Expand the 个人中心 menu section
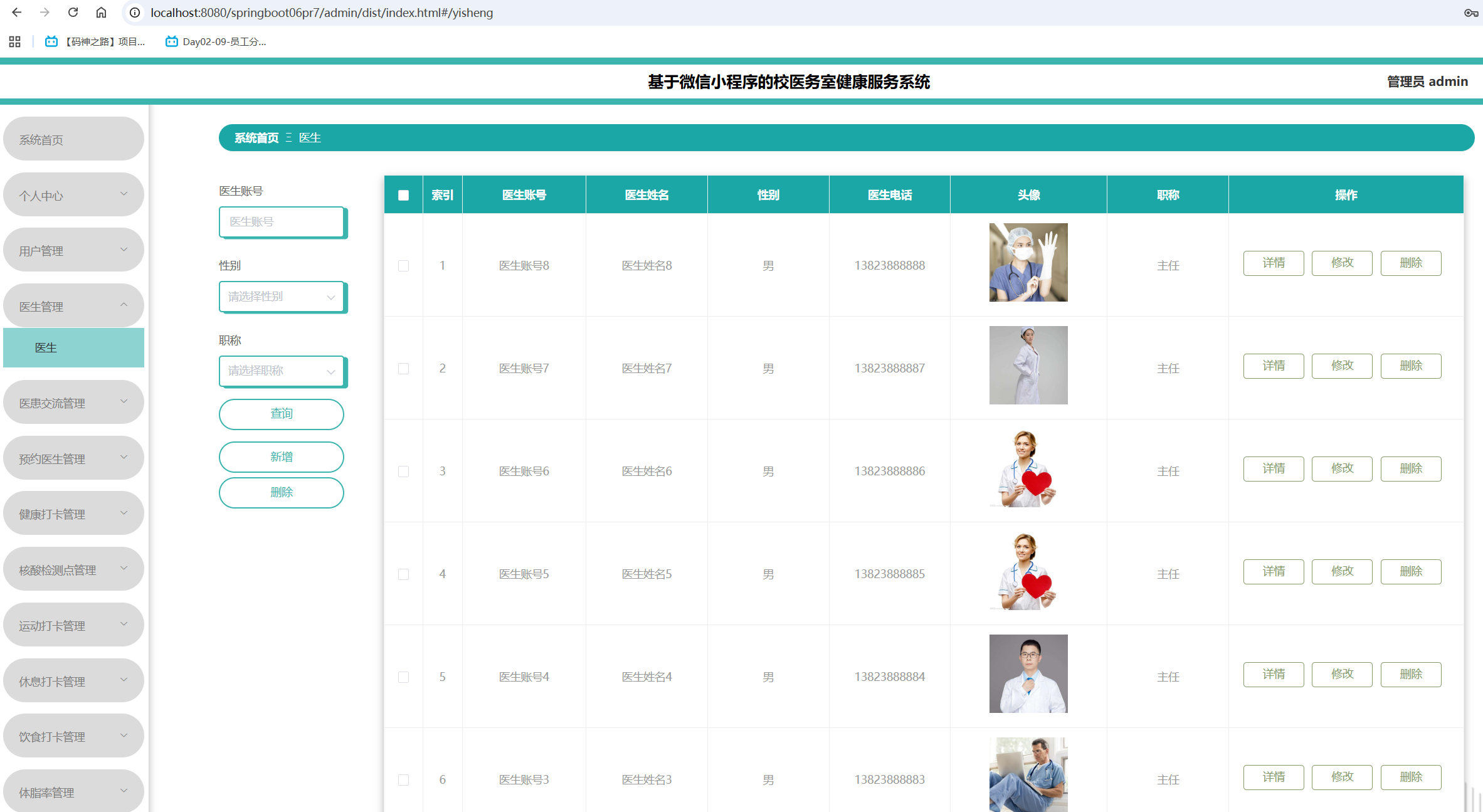 (x=73, y=195)
